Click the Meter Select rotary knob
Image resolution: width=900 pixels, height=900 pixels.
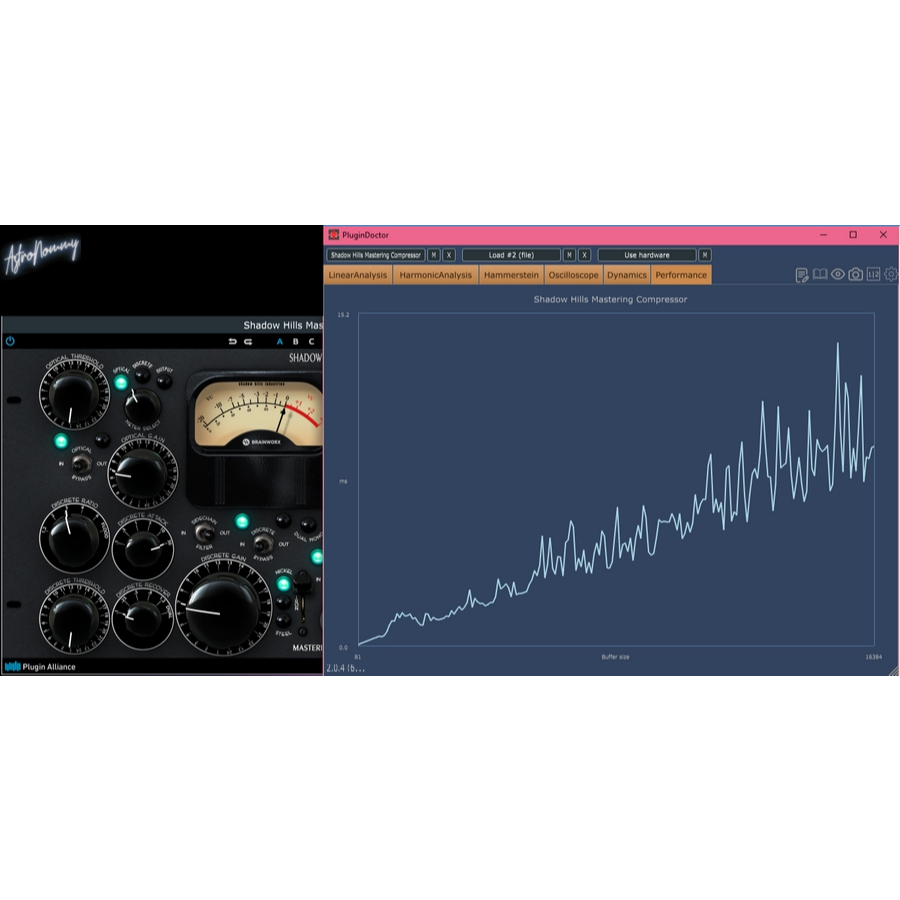142,406
